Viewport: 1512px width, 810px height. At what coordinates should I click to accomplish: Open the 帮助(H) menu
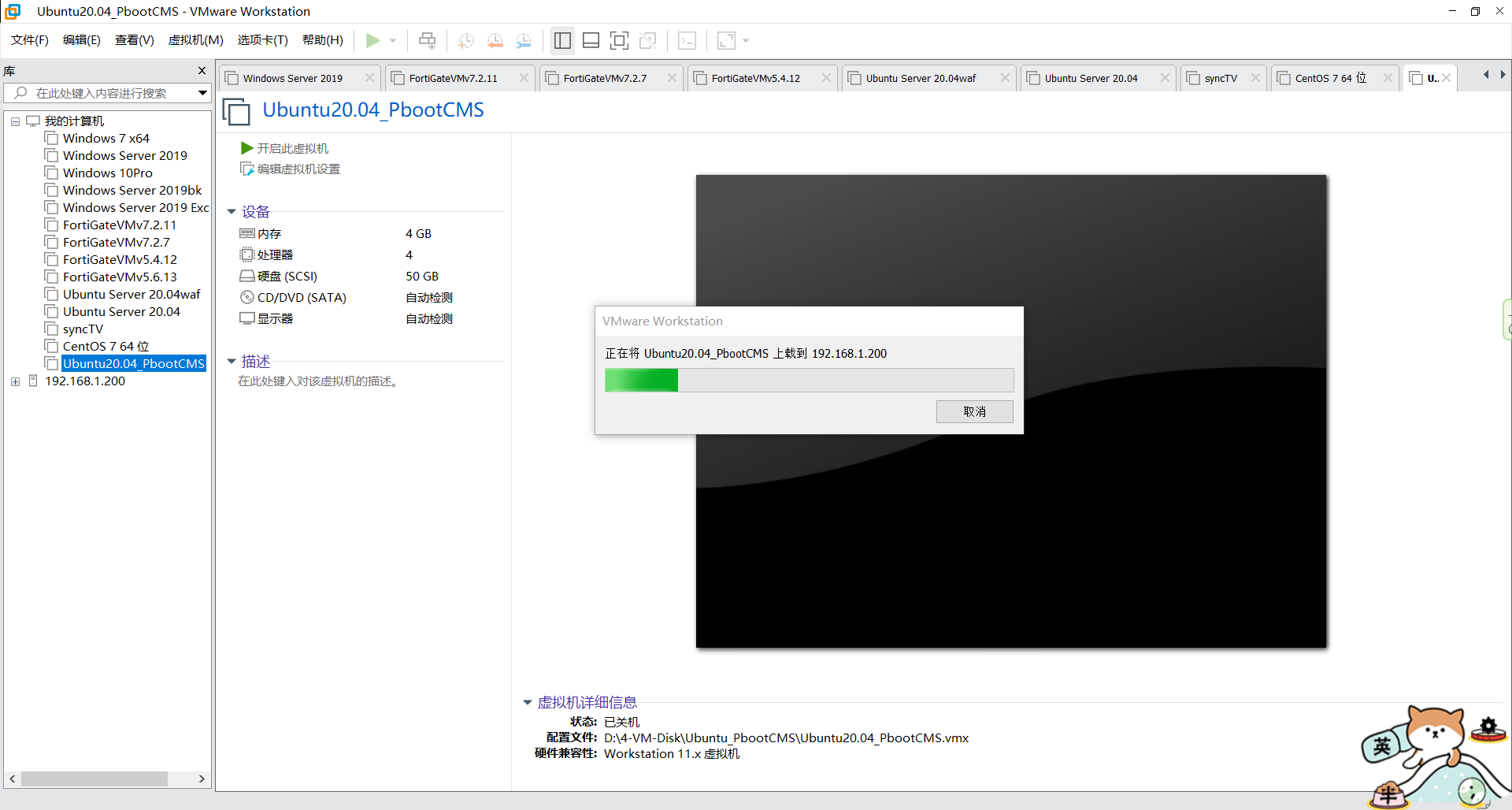pos(323,40)
